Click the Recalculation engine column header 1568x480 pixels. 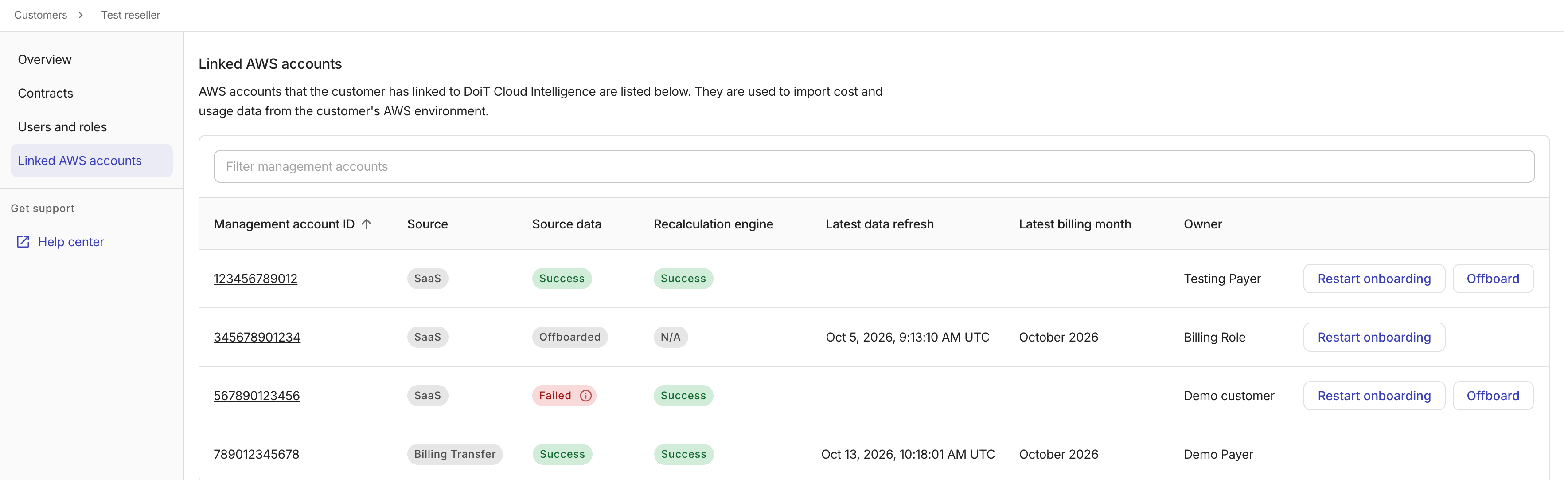tap(713, 224)
